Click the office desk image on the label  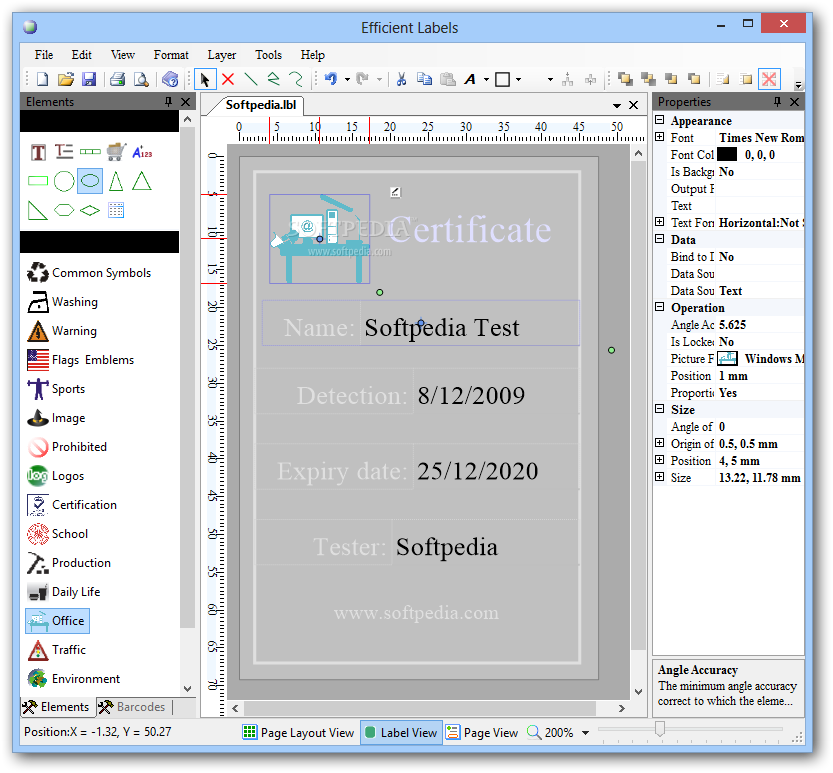coord(319,239)
